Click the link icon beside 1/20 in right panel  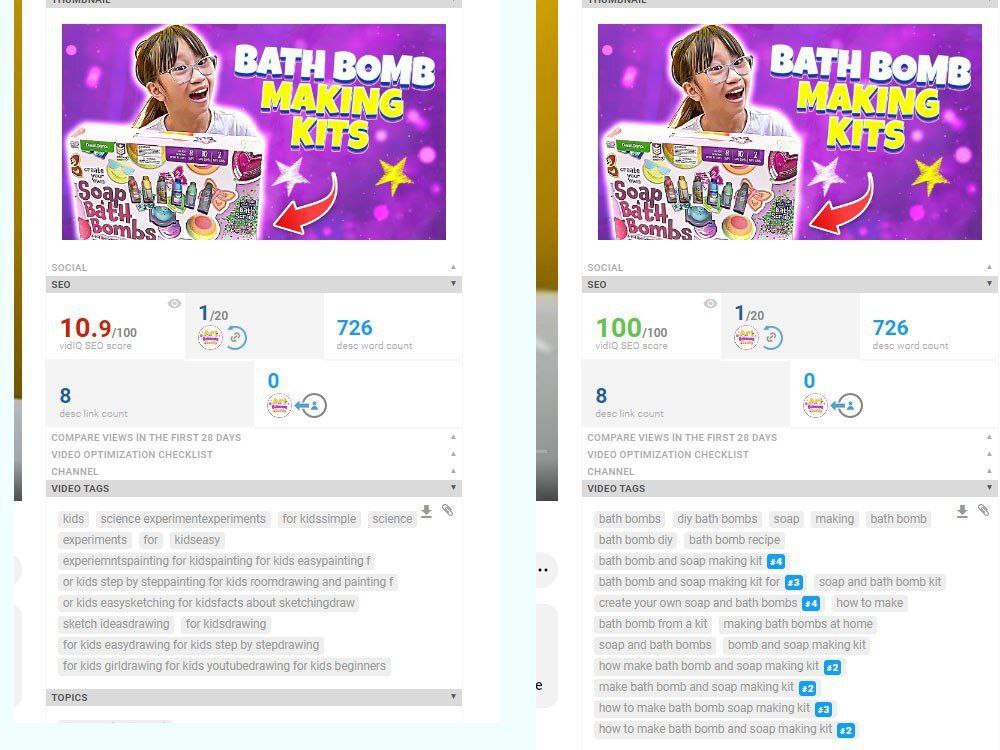click(772, 337)
